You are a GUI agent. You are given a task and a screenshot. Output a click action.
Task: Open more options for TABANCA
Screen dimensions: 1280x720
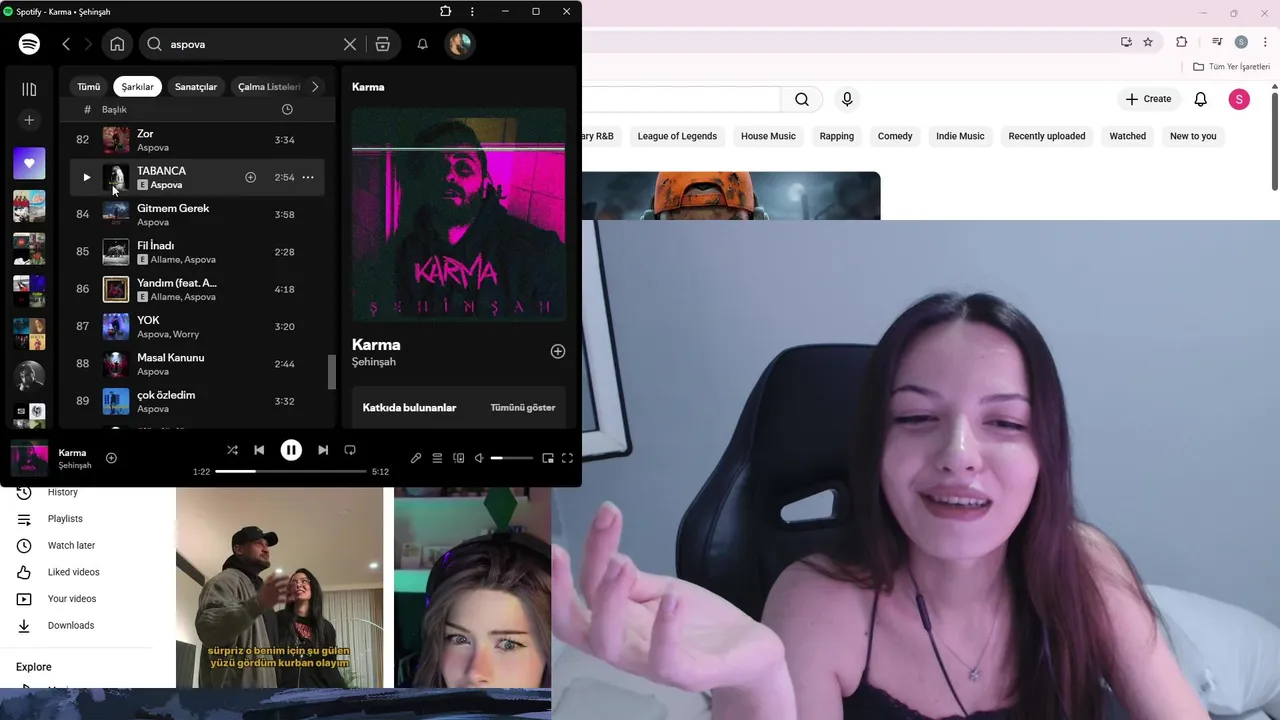pyautogui.click(x=308, y=177)
